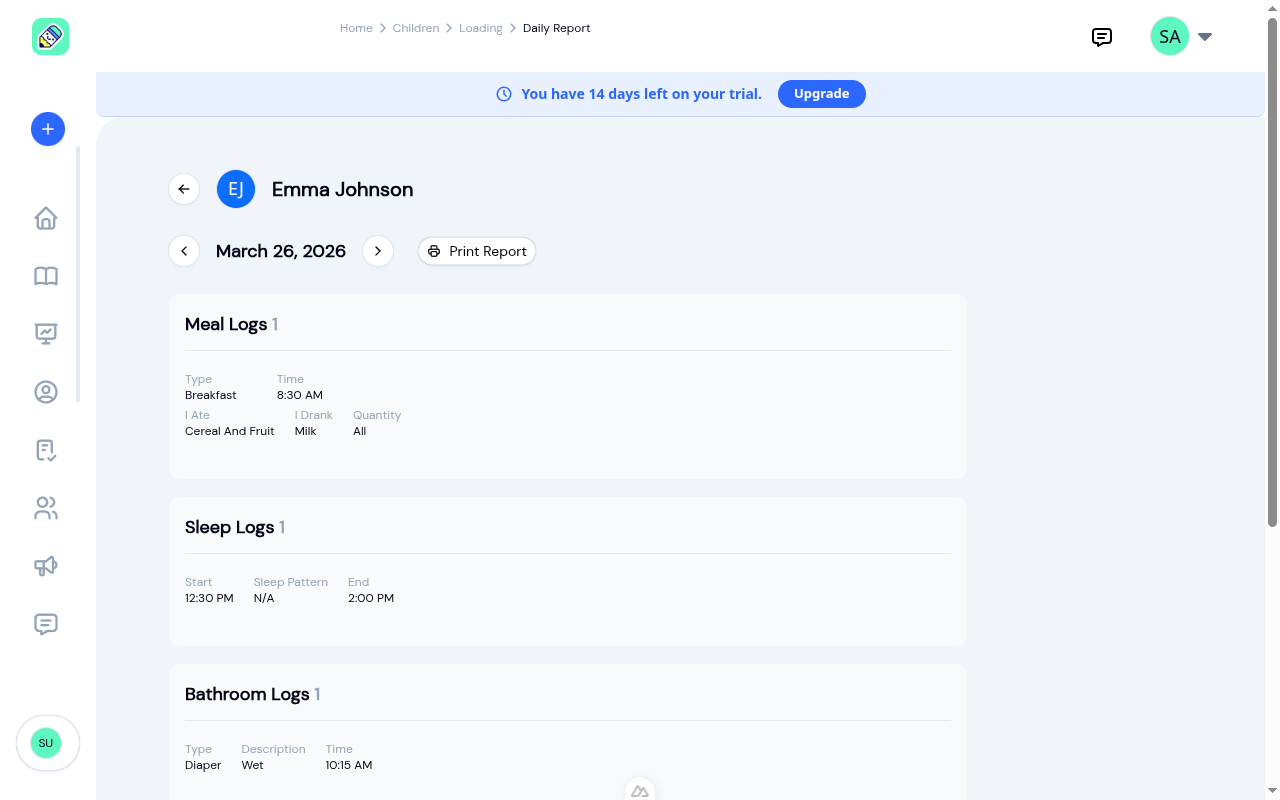Click the clock icon in trial banner
Viewport: 1280px width, 800px height.
click(504, 94)
